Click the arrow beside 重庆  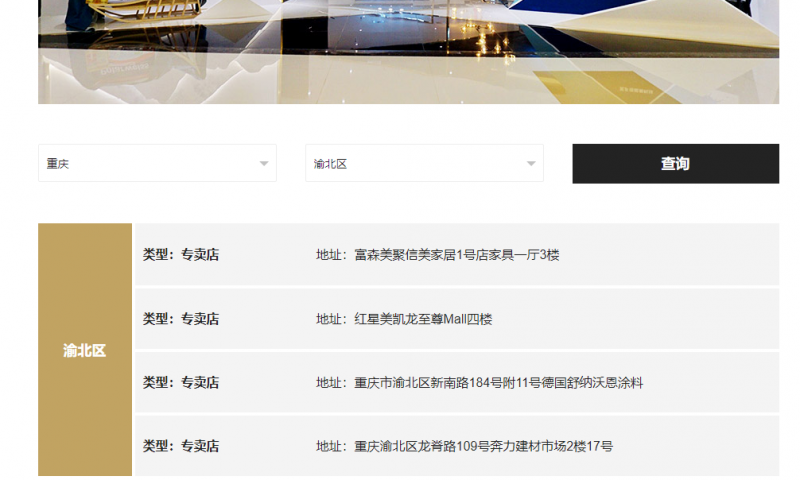click(x=264, y=164)
